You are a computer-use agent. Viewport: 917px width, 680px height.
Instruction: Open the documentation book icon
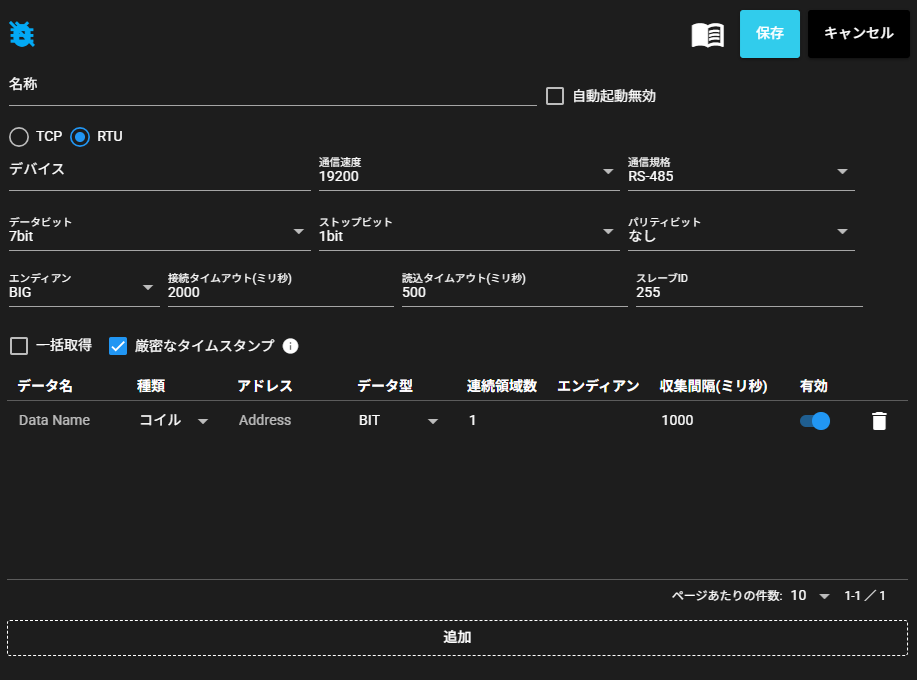707,35
